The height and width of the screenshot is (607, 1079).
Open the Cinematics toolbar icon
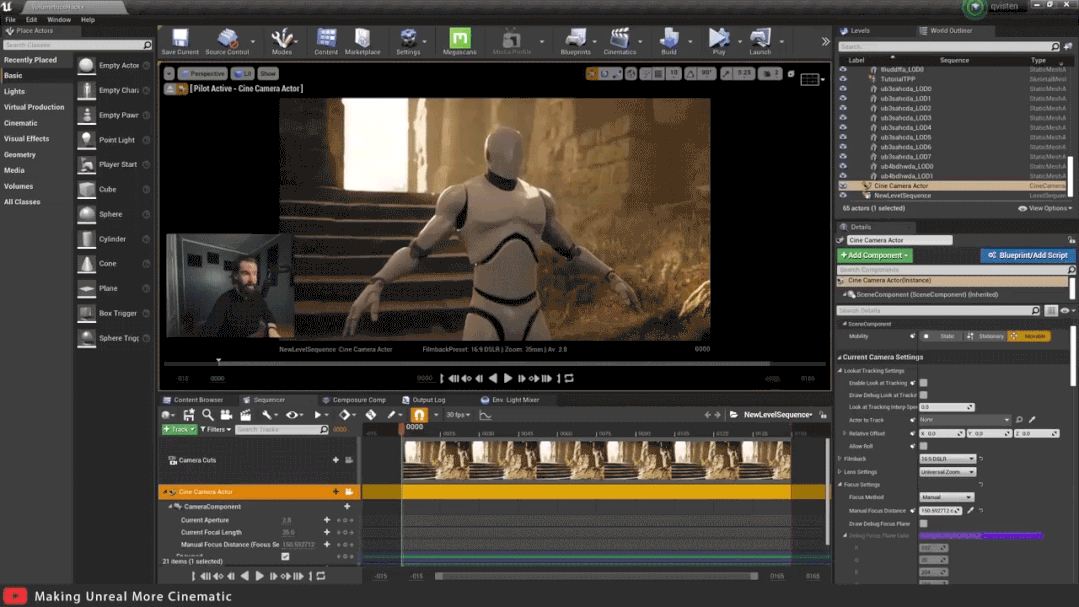pyautogui.click(x=619, y=41)
